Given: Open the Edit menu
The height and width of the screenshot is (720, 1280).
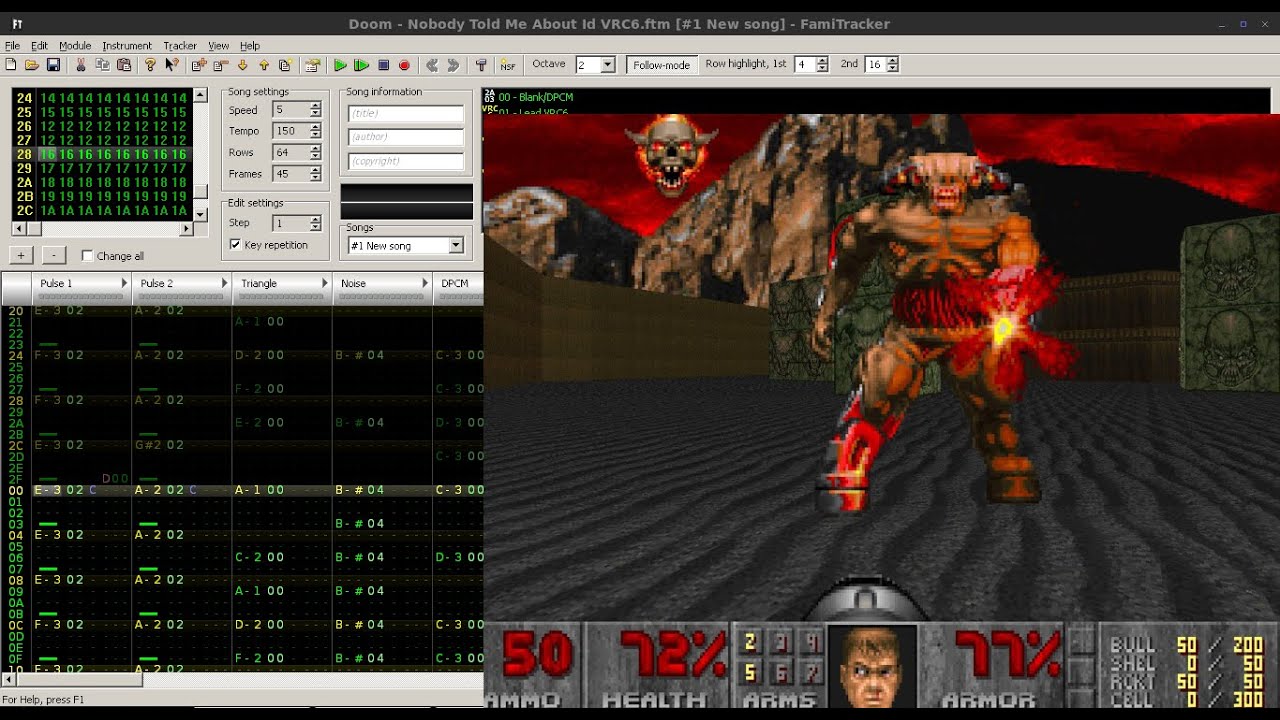Looking at the screenshot, I should [x=39, y=46].
